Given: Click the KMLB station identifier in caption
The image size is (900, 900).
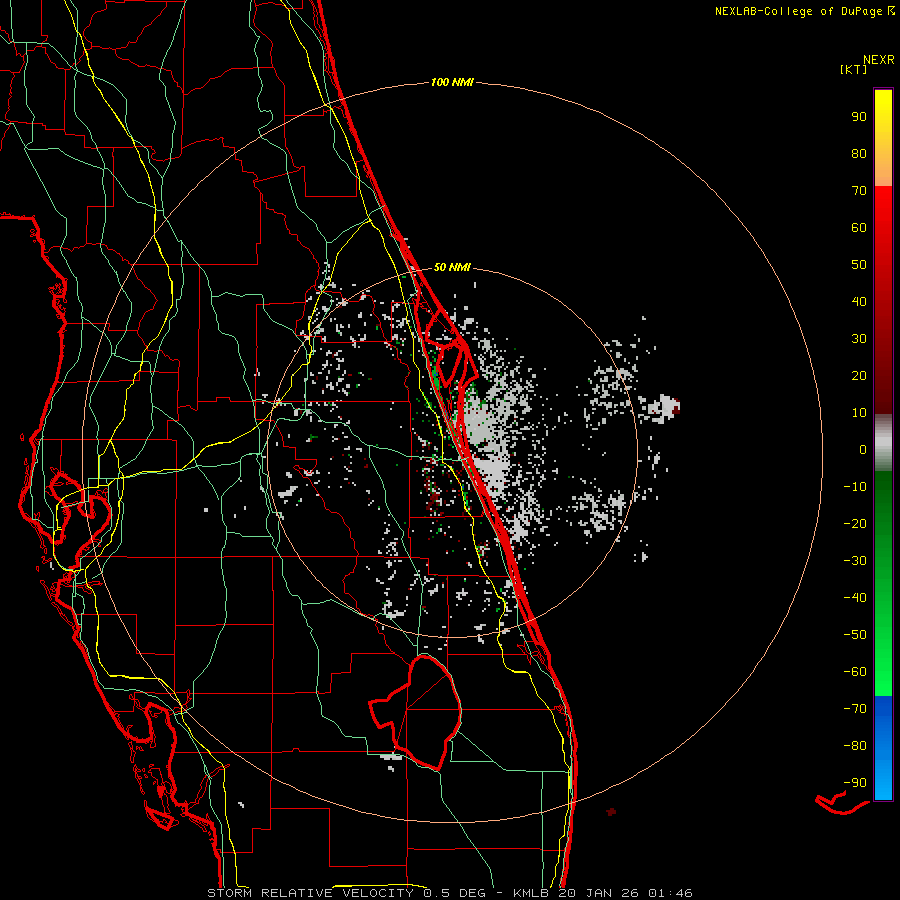Looking at the screenshot, I should [x=531, y=893].
